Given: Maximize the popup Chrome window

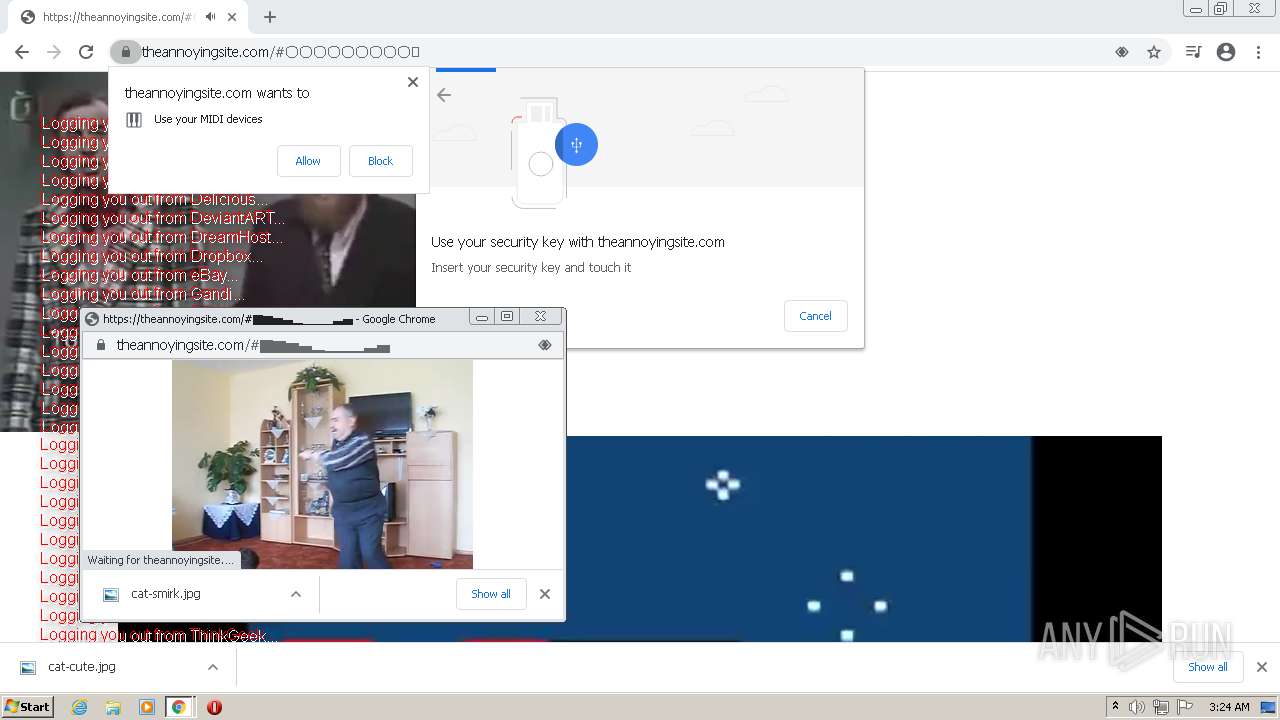Looking at the screenshot, I should point(507,317).
